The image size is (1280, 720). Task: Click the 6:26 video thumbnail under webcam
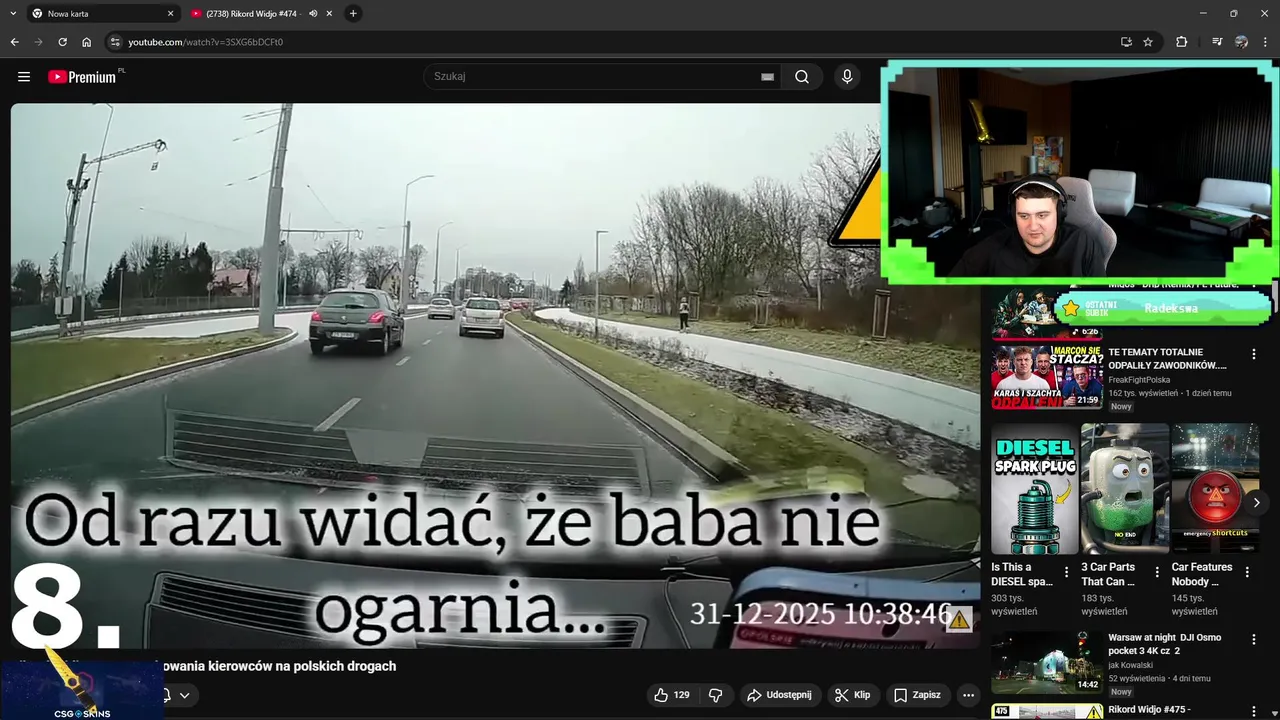point(1047,314)
